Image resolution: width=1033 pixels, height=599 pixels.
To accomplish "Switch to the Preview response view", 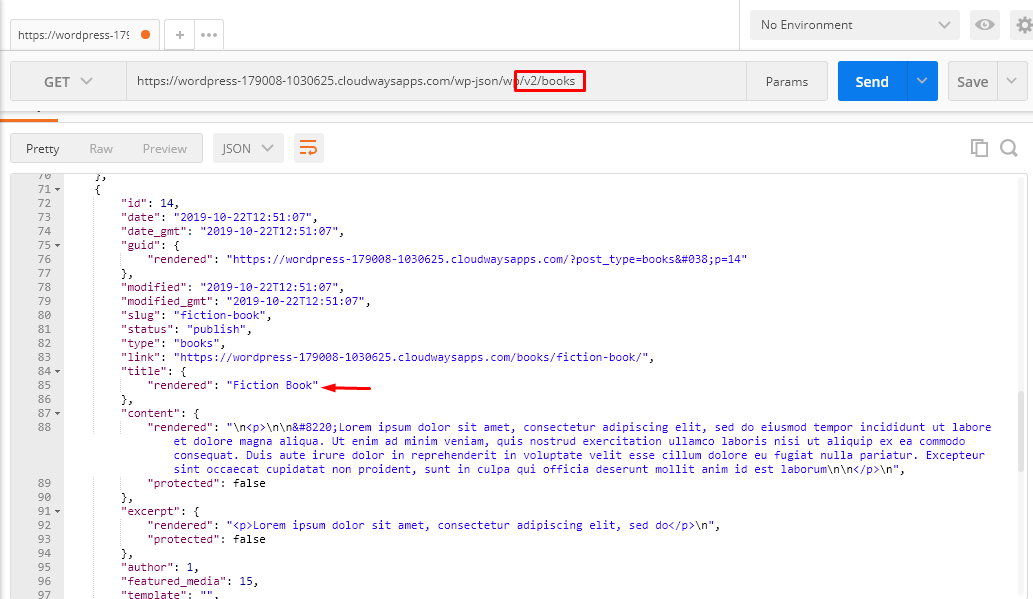I will click(x=165, y=149).
